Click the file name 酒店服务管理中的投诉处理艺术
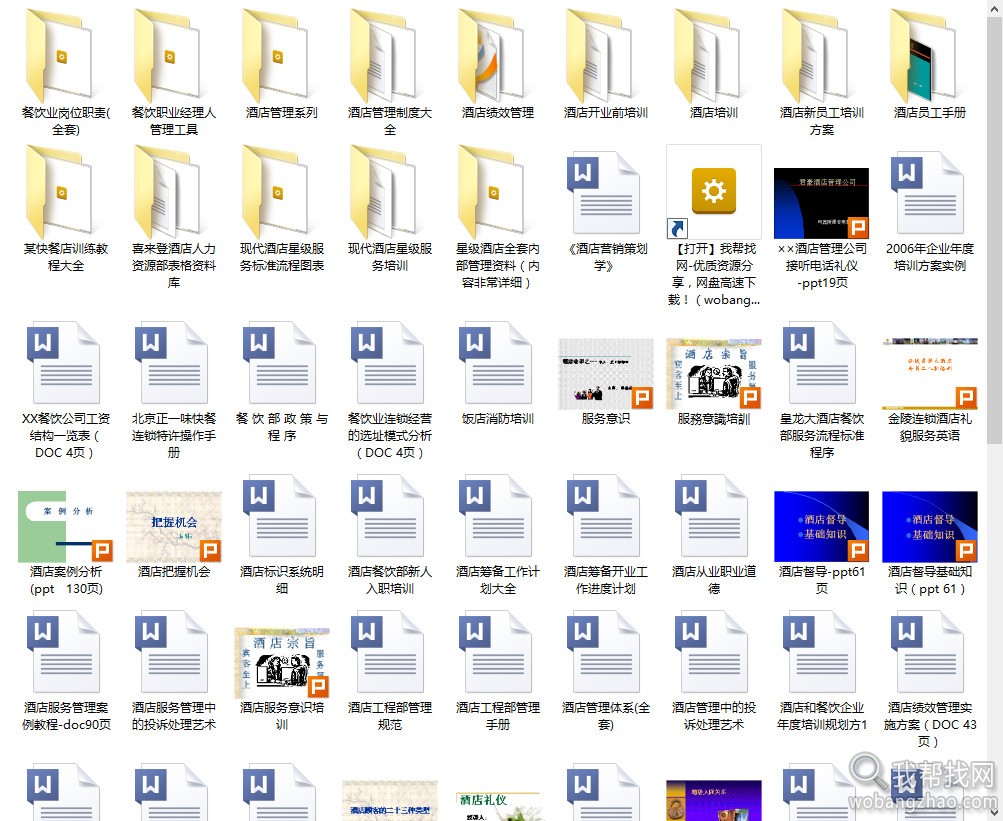 (x=173, y=716)
